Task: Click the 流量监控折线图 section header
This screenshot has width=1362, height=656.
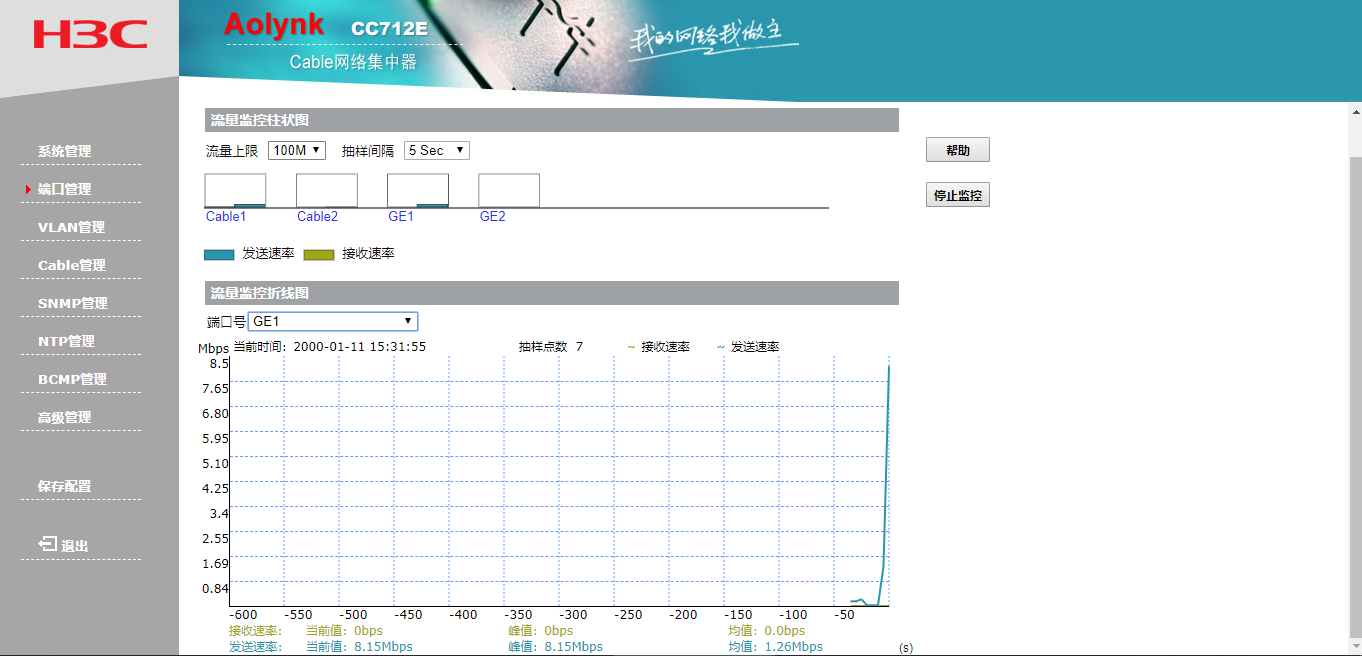Action: tap(551, 293)
